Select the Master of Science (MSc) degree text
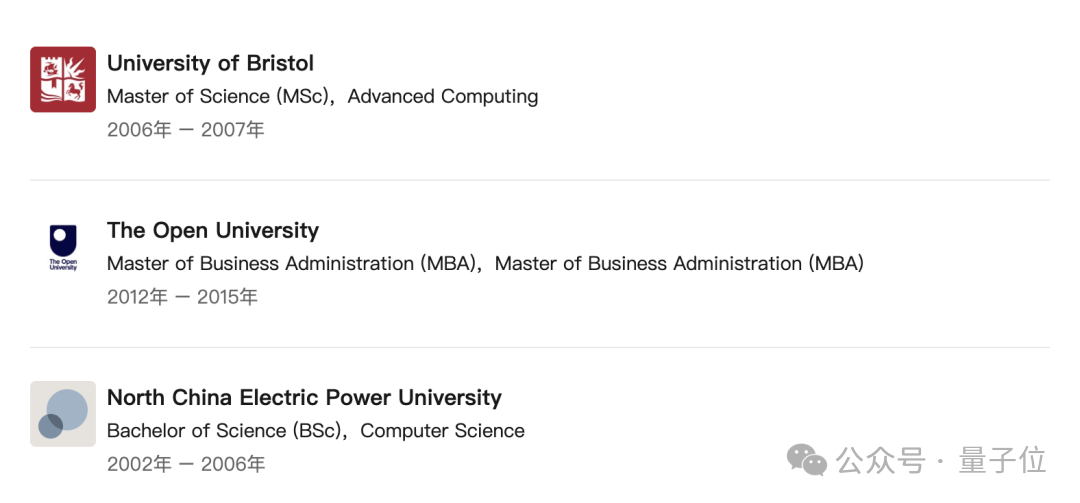 click(218, 96)
